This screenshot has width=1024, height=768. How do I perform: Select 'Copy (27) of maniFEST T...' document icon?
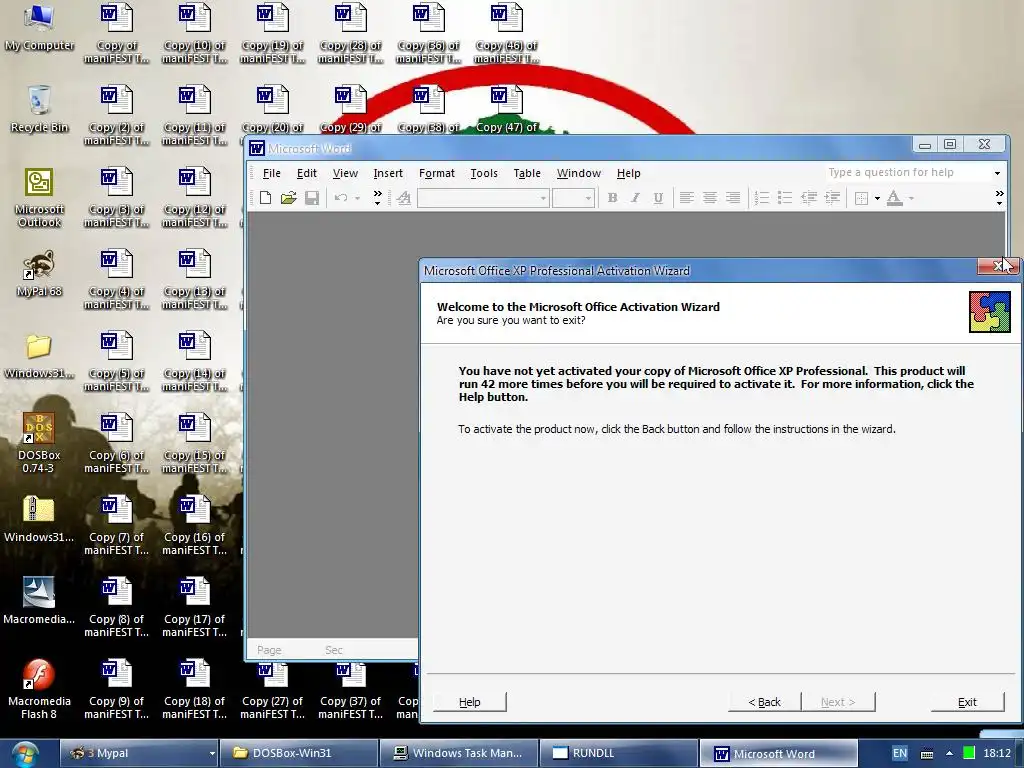(272, 690)
